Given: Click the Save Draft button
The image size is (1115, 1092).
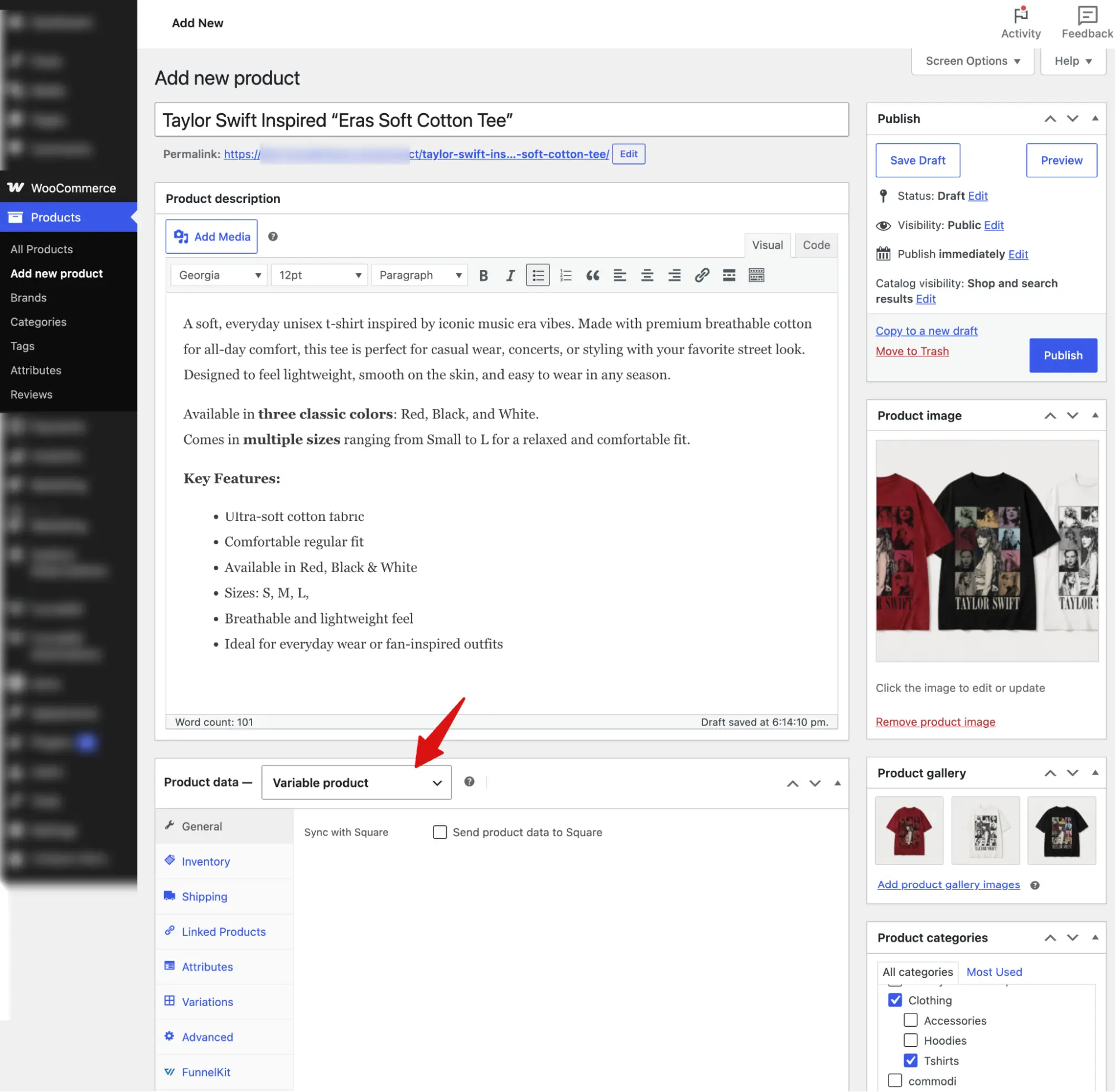Looking at the screenshot, I should point(917,161).
